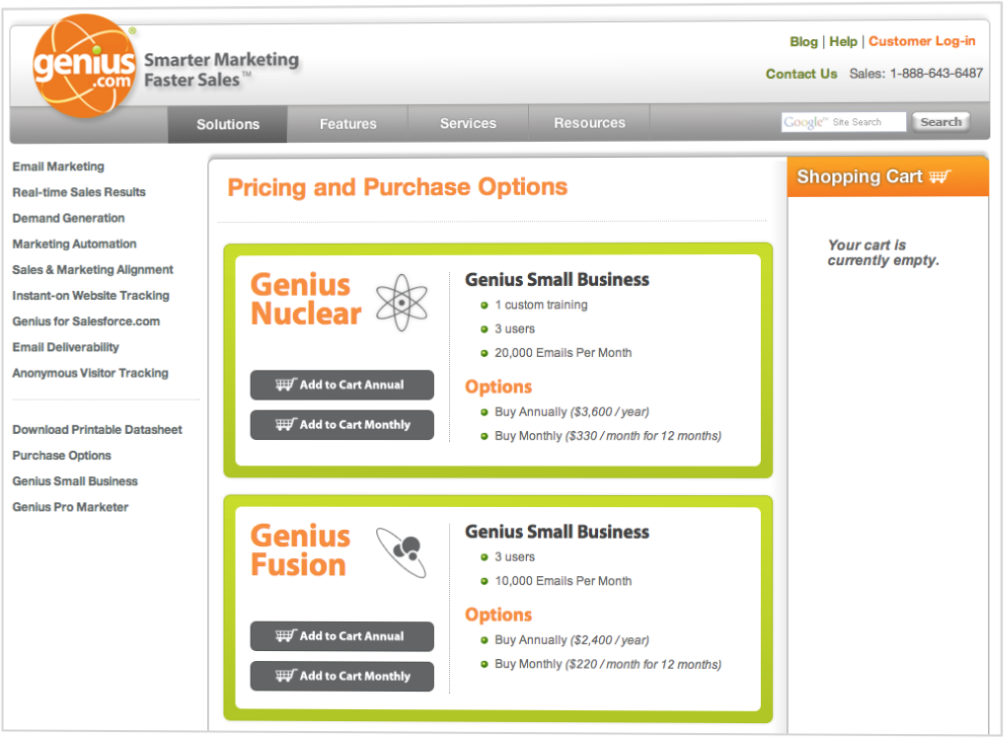The image size is (1004, 738).
Task: Click the 'Smarter Marketing Faster Sales' tagline
Action: (x=222, y=70)
